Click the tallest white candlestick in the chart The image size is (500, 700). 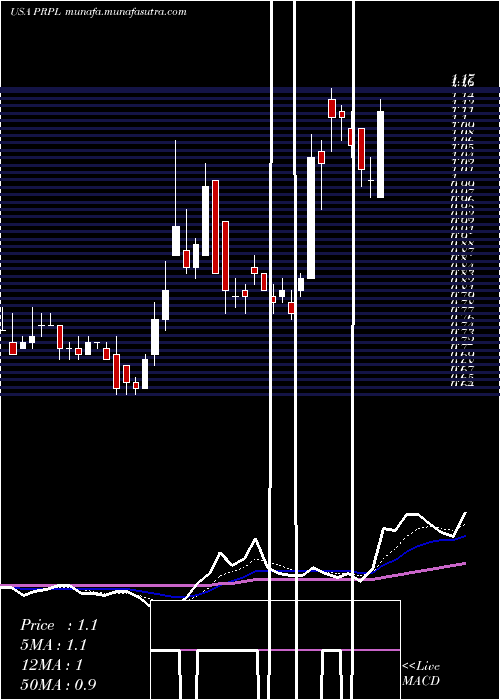311,218
